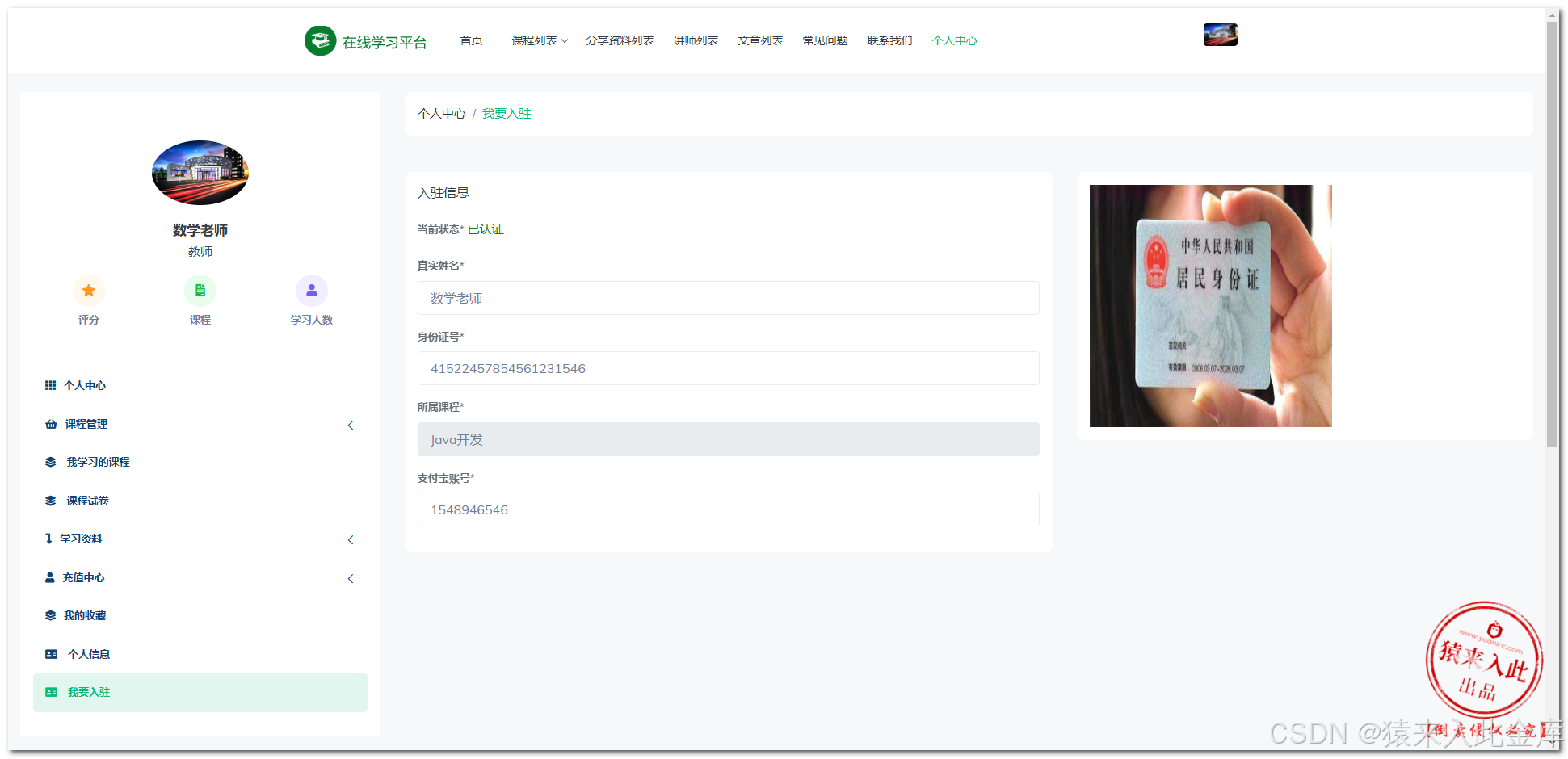Click the 课程试卷 sidebar entry
Image resolution: width=1568 pixels, height=759 pixels.
pos(86,500)
